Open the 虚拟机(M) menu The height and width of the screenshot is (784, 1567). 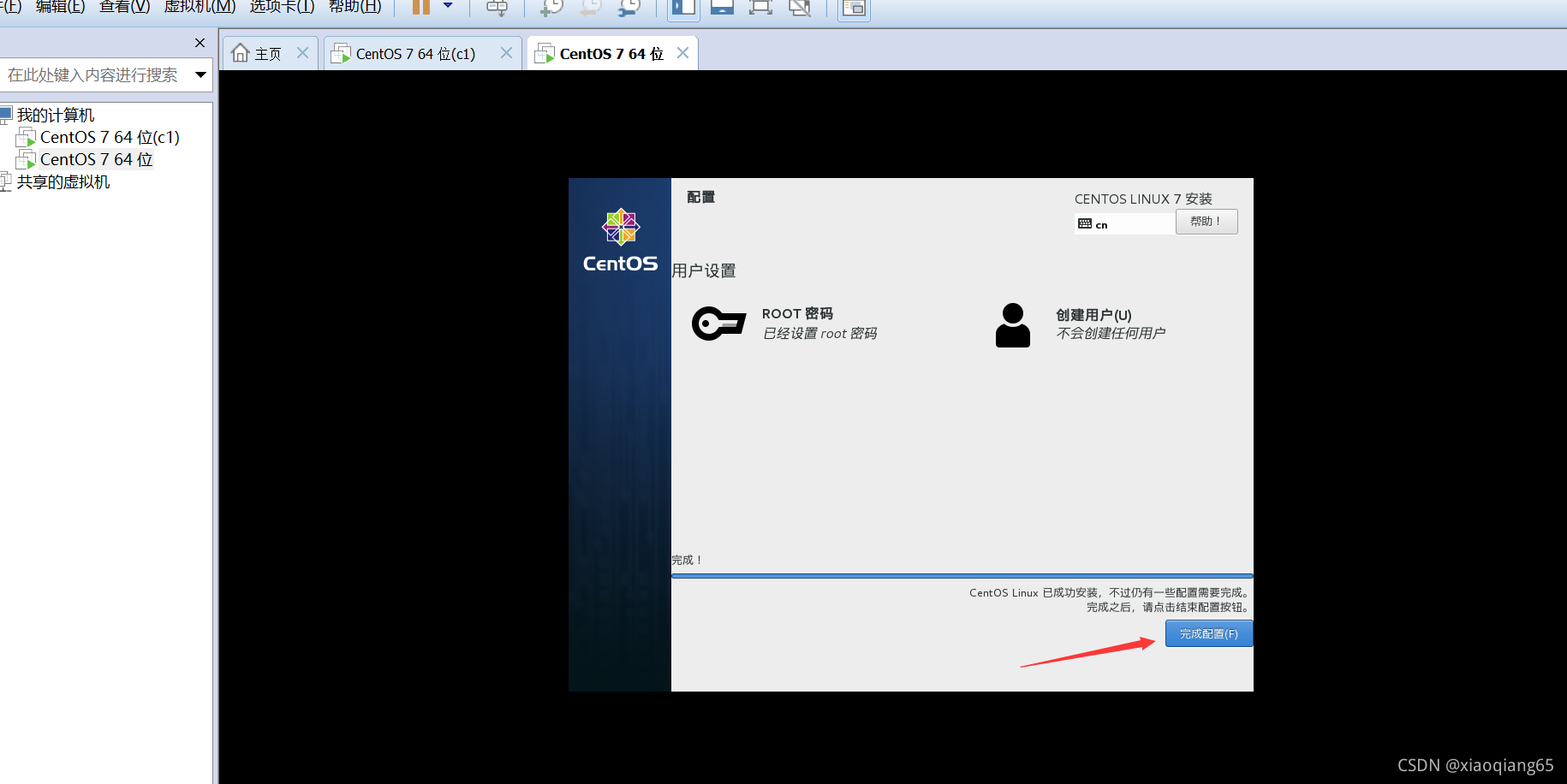tap(200, 7)
